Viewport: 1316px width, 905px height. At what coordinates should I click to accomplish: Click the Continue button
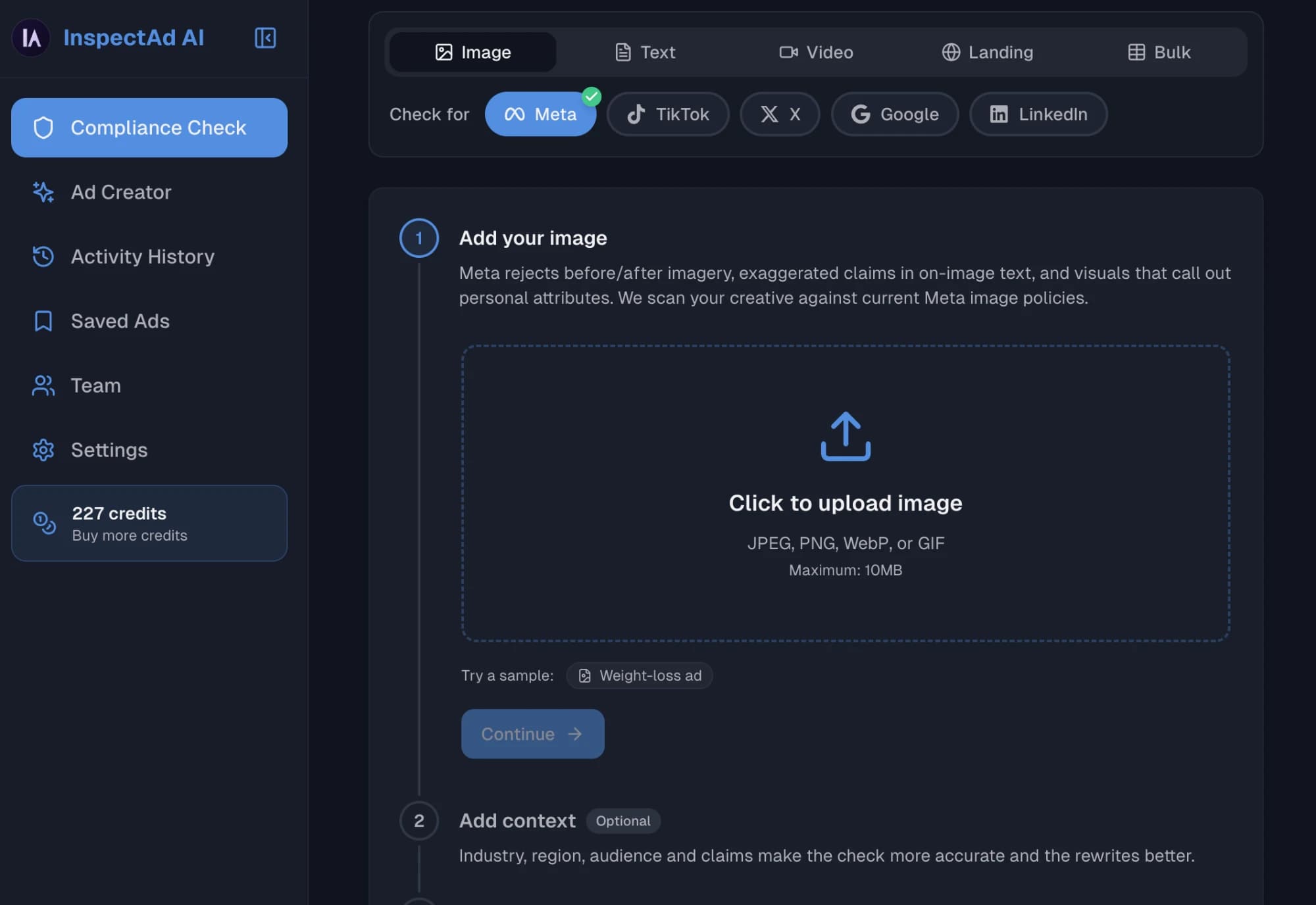[532, 733]
